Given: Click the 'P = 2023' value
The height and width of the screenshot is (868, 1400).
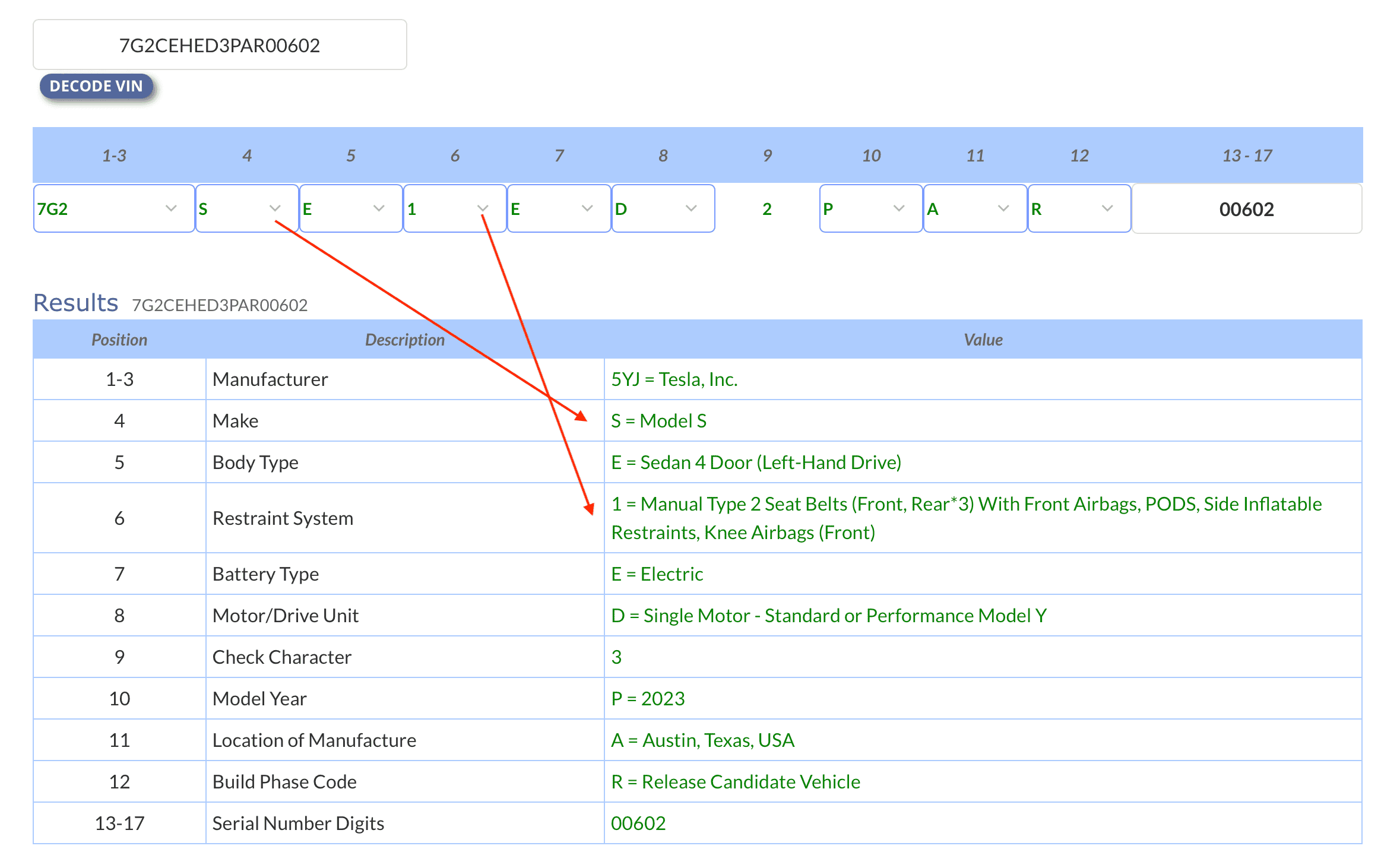Looking at the screenshot, I should pos(648,699).
